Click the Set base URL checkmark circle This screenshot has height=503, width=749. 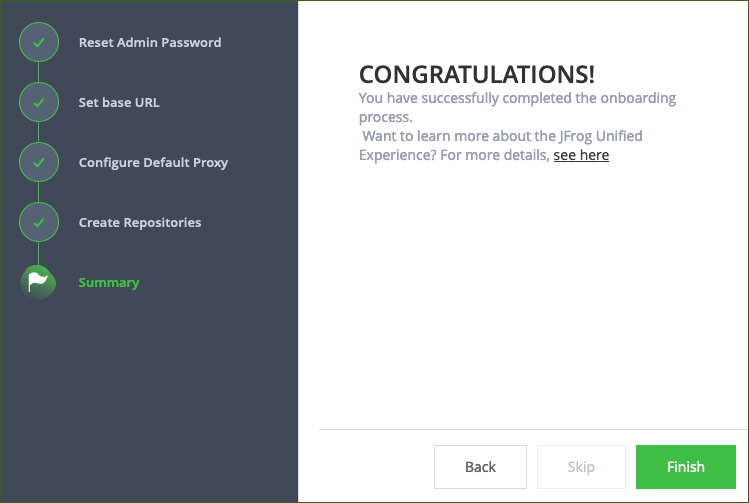[x=39, y=102]
